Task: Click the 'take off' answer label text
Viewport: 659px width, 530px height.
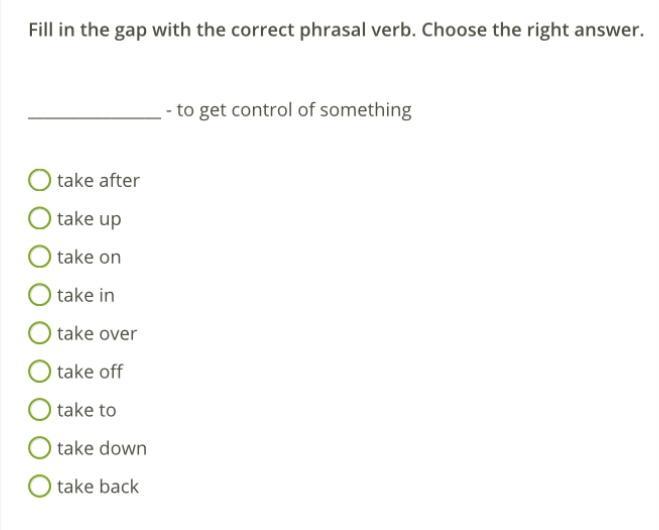Action: click(90, 372)
